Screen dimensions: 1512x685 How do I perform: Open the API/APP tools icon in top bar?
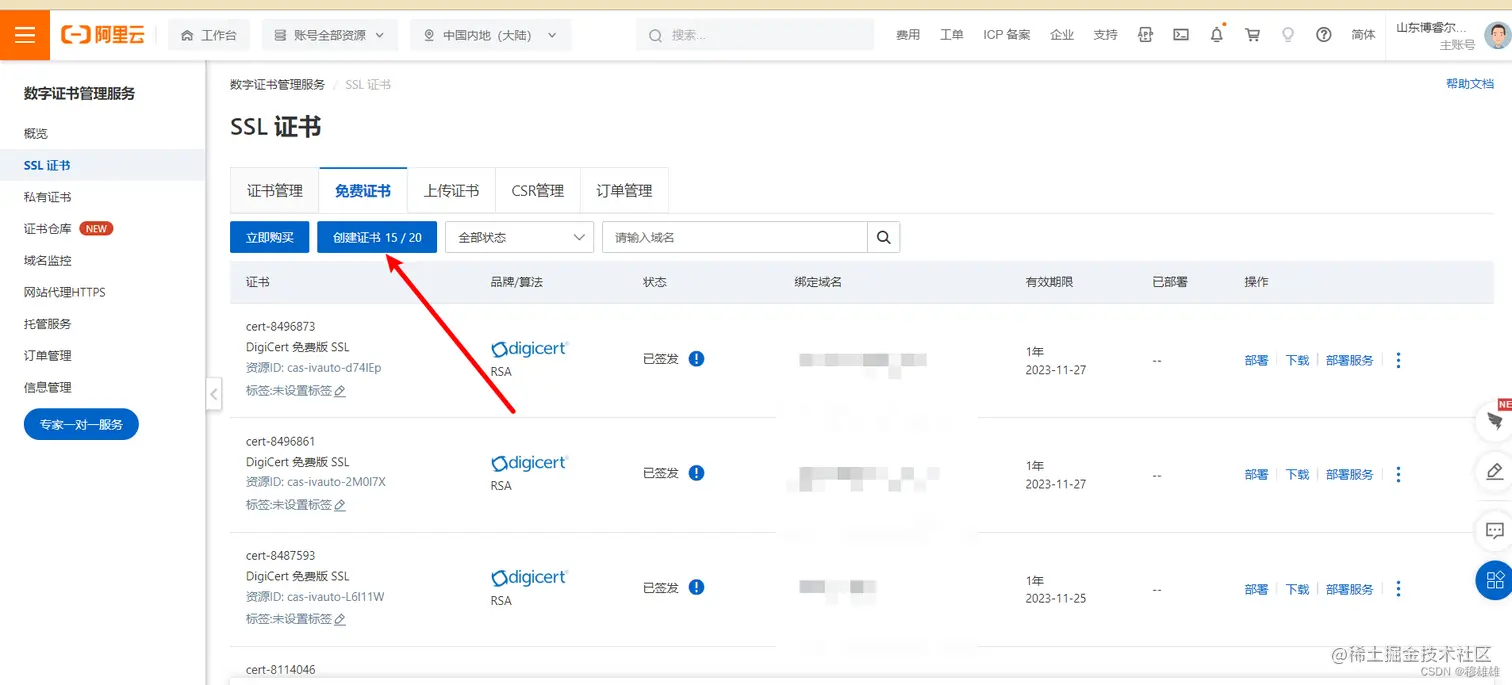[x=1145, y=34]
